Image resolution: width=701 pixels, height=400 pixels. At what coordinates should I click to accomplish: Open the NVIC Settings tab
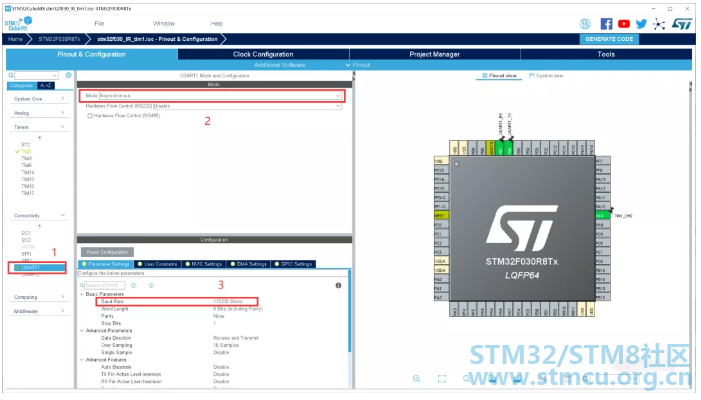[x=204, y=264]
